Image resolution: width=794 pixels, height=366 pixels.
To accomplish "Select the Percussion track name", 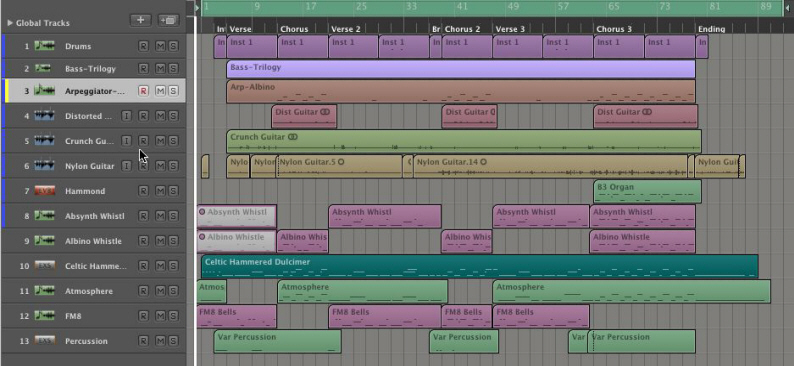I will pos(86,341).
